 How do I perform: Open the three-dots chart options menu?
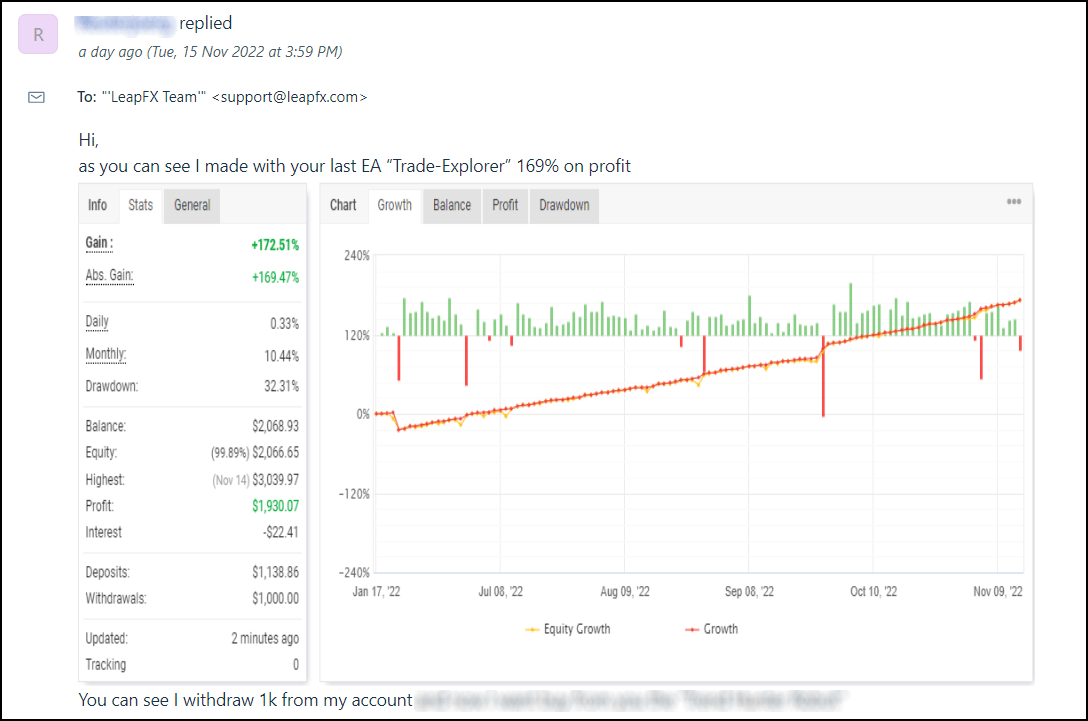pos(1013,202)
